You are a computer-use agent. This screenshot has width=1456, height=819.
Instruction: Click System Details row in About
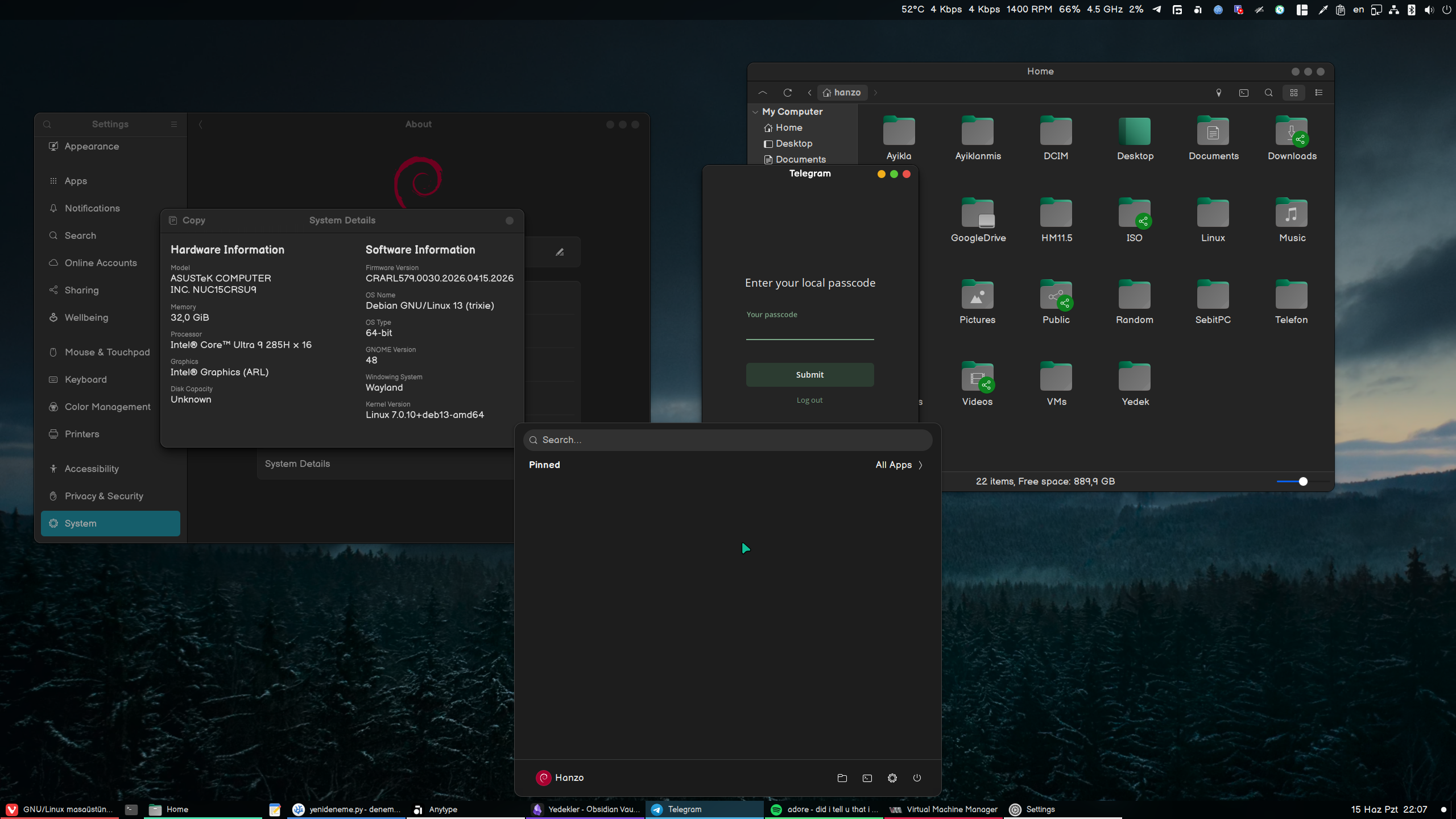(387, 464)
